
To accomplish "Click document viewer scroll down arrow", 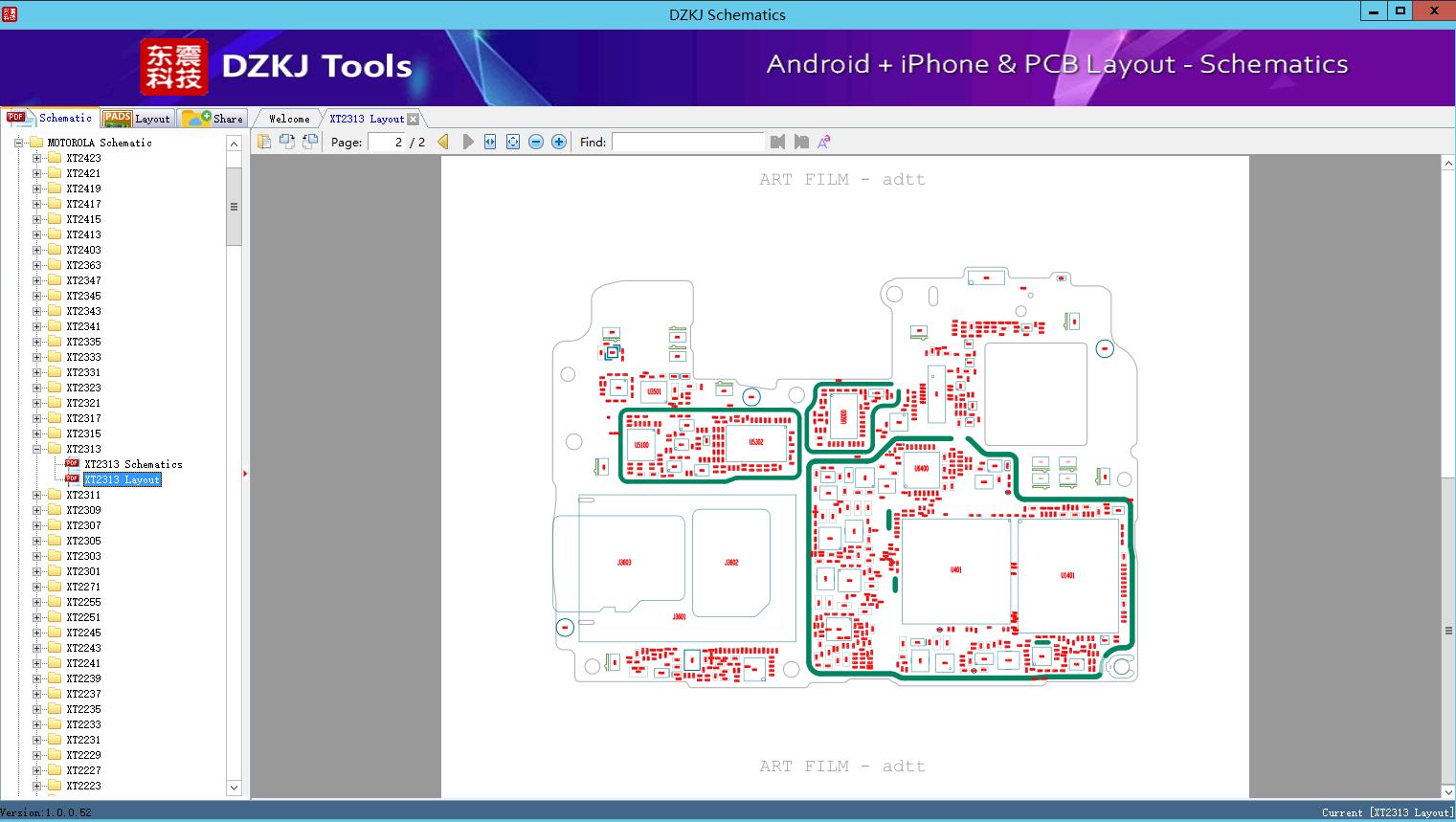I will coord(1448,791).
